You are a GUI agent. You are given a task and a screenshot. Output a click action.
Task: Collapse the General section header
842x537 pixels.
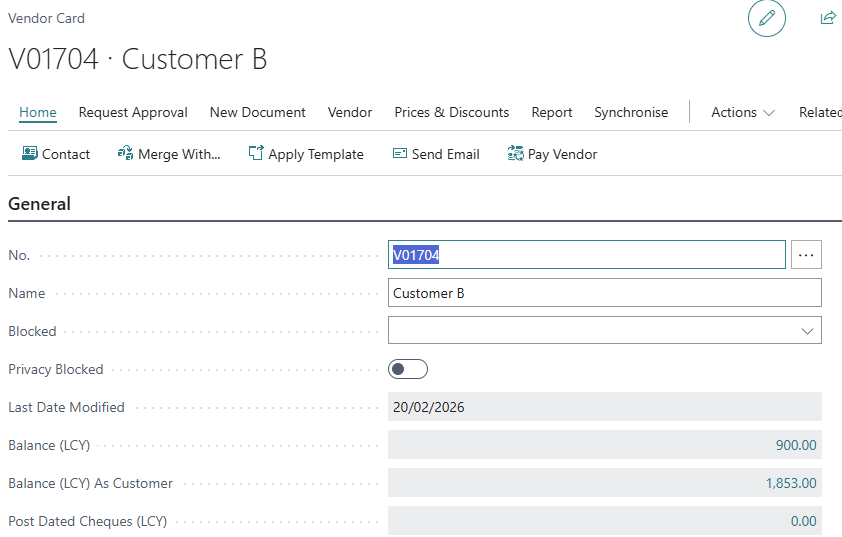pyautogui.click(x=40, y=204)
